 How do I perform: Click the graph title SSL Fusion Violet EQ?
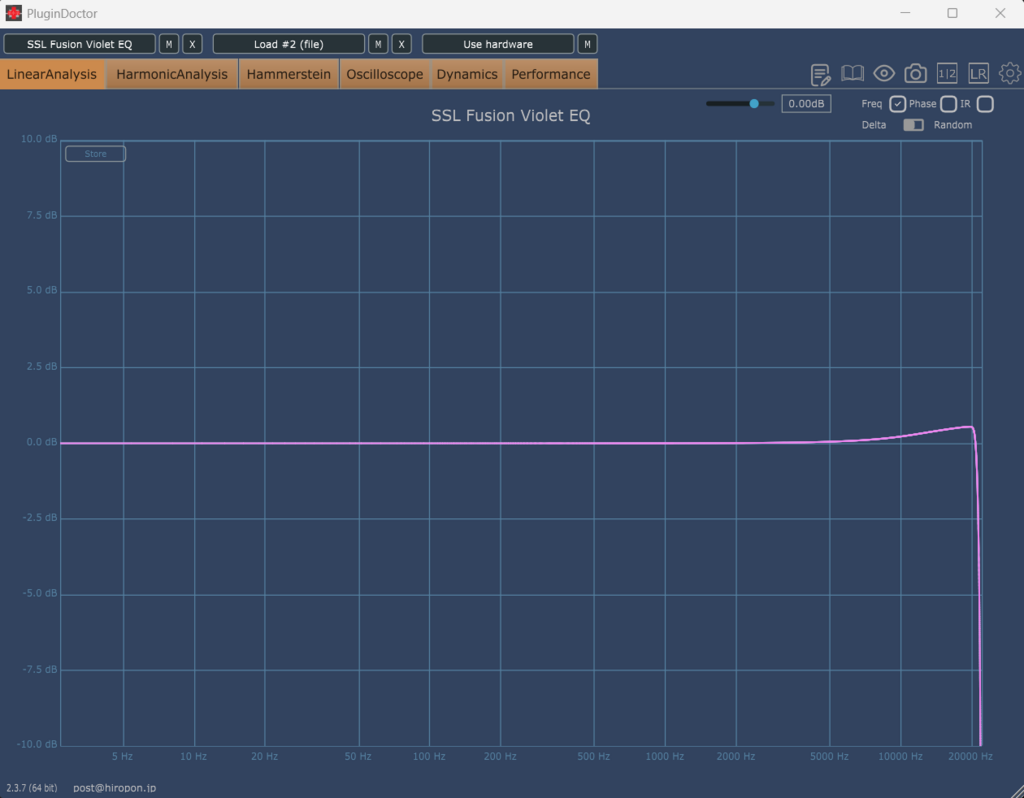click(x=511, y=116)
